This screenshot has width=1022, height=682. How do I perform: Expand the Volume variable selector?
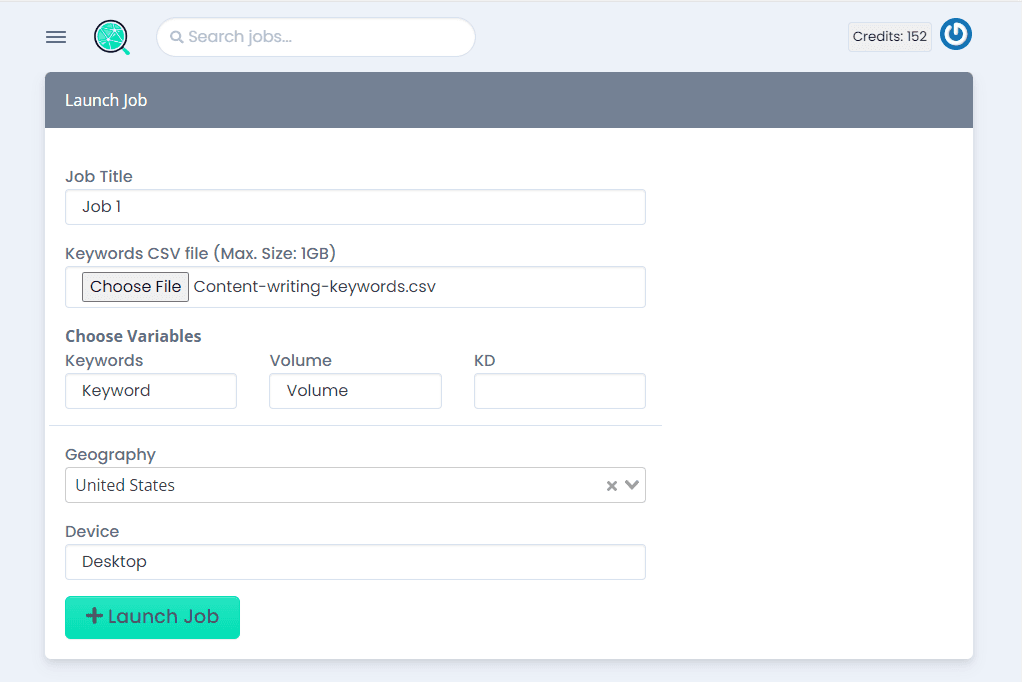(x=355, y=390)
